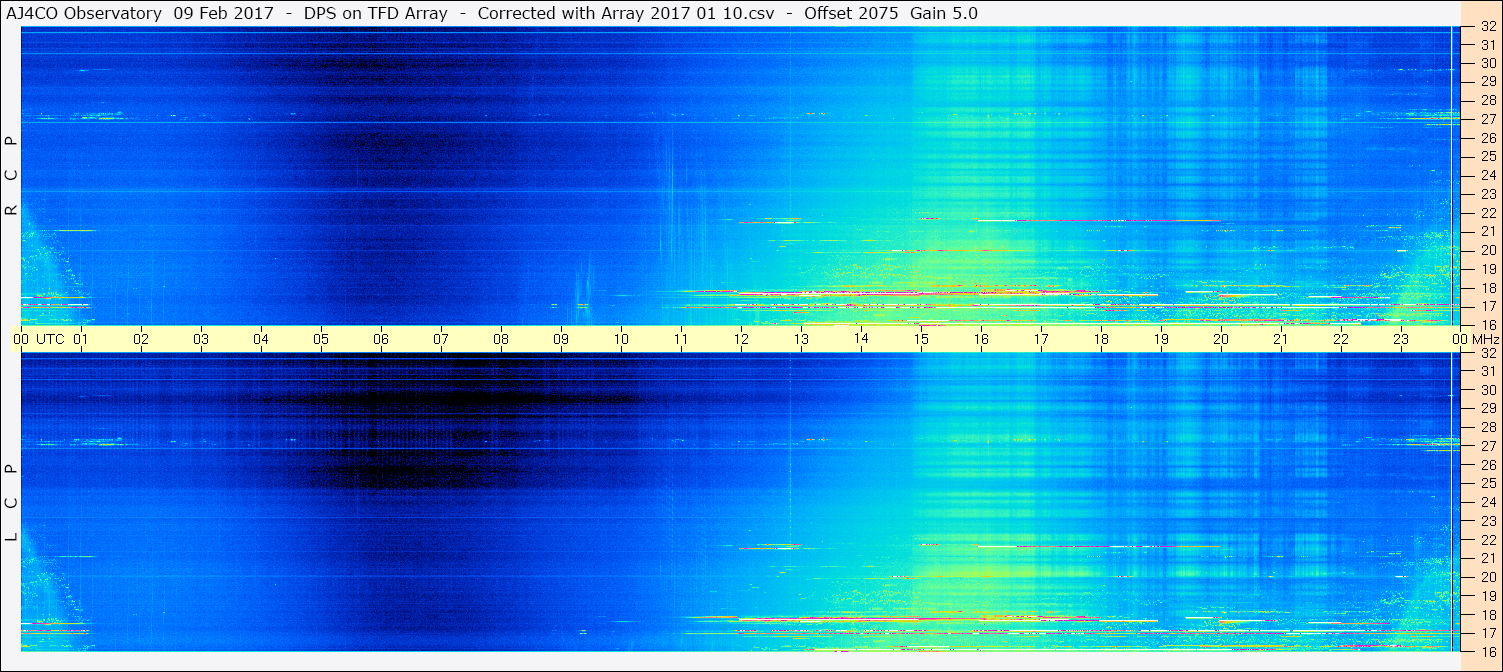Click the 20 hour mark on time axis
The height and width of the screenshot is (672, 1503).
tap(1221, 339)
